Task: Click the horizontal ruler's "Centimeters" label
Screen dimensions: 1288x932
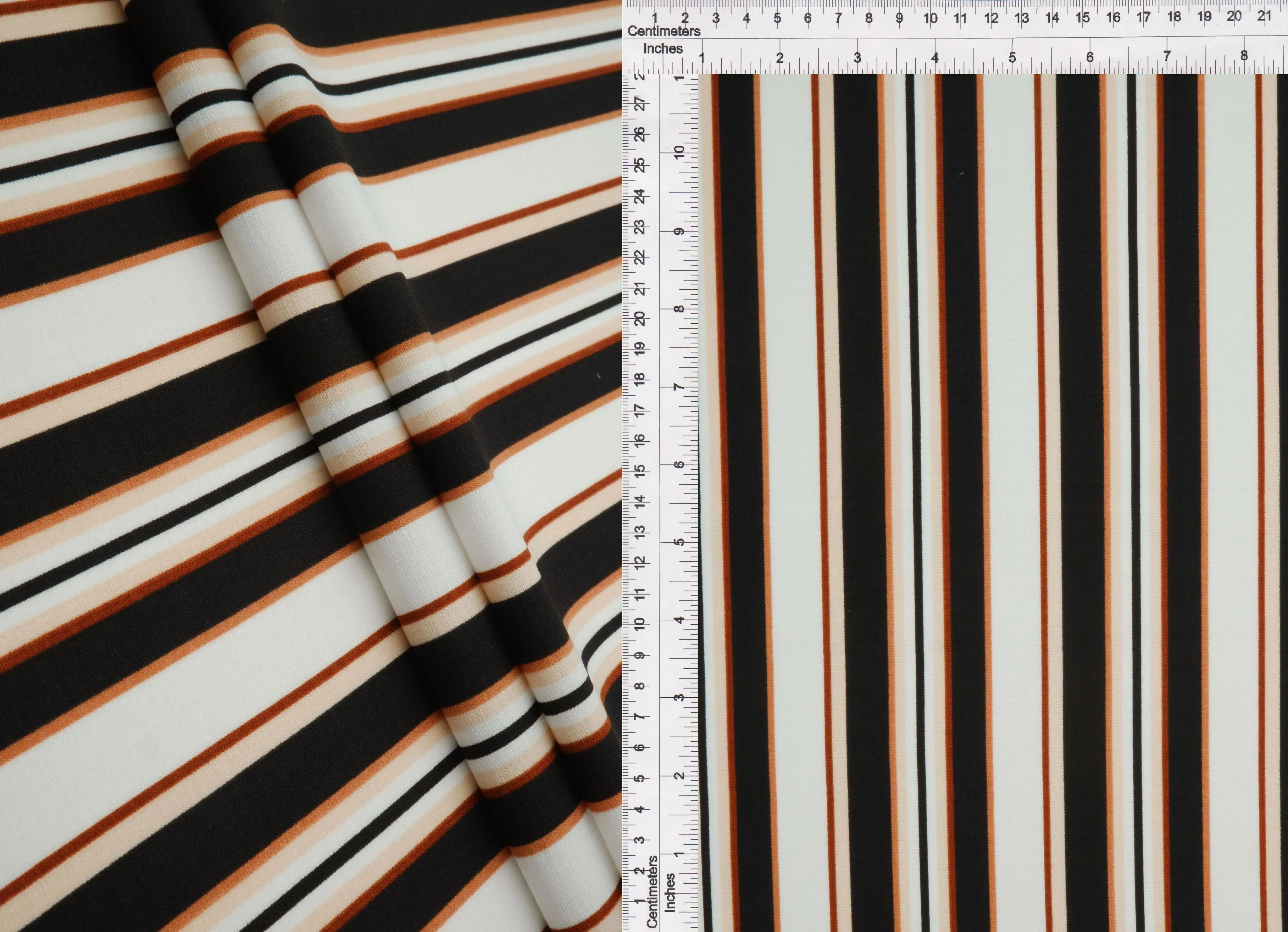Action: 664,31
